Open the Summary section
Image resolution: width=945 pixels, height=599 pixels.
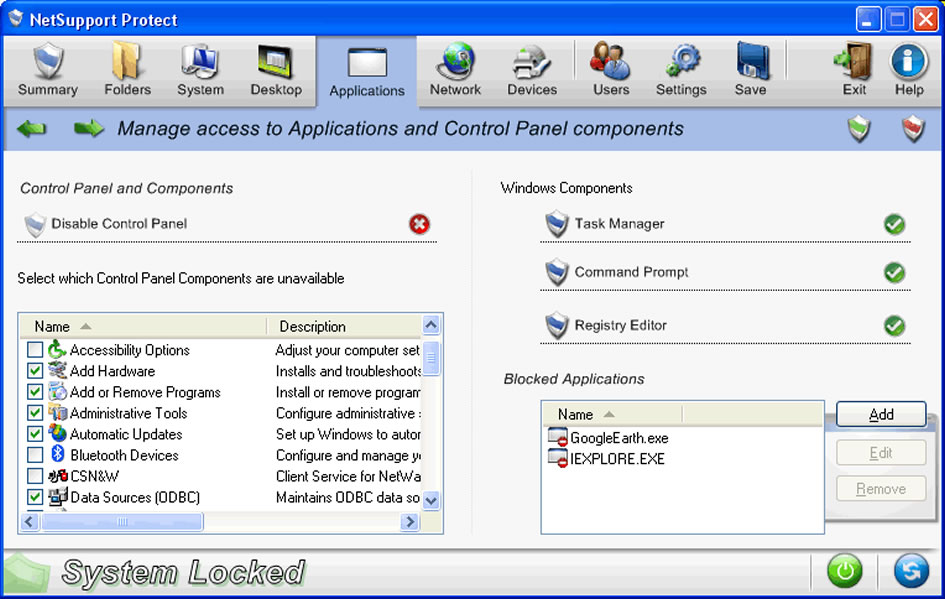pyautogui.click(x=48, y=71)
